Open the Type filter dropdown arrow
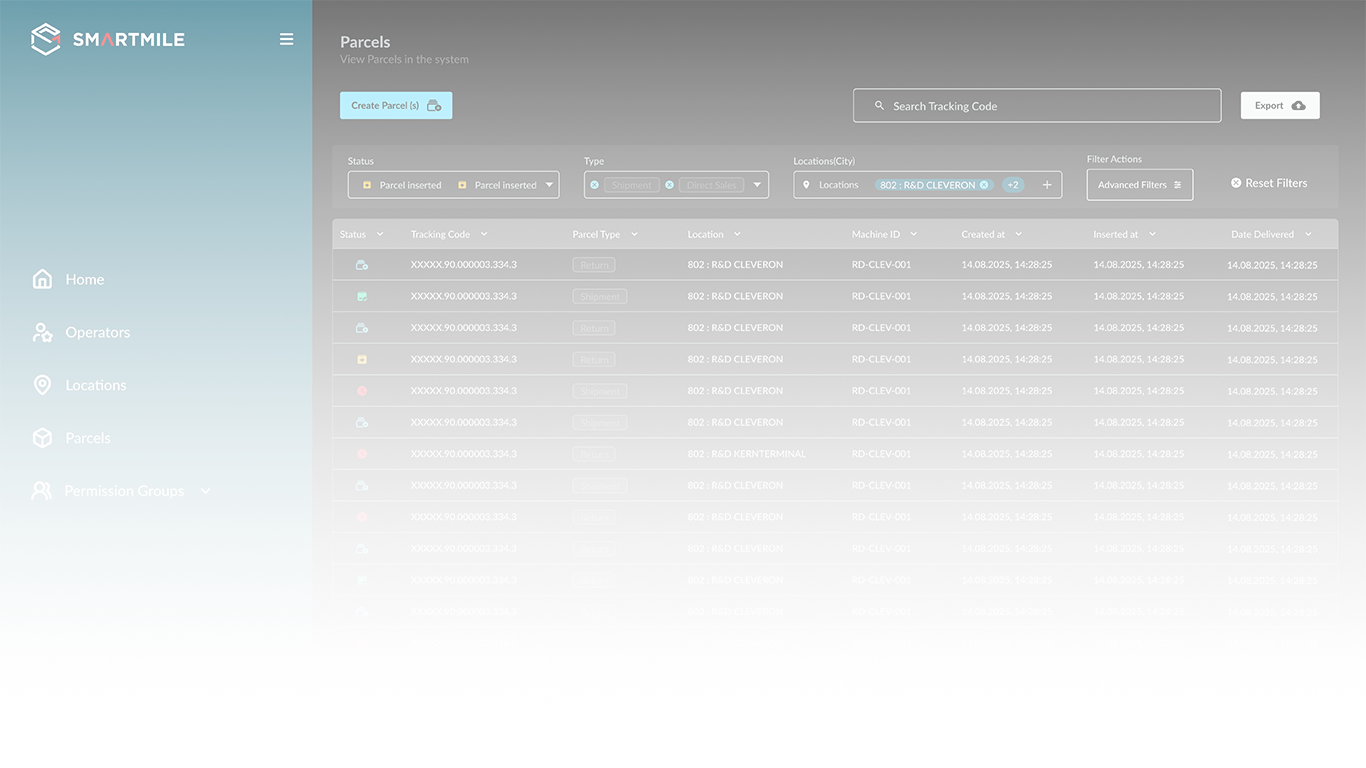This screenshot has height=768, width=1366. pyautogui.click(x=757, y=185)
